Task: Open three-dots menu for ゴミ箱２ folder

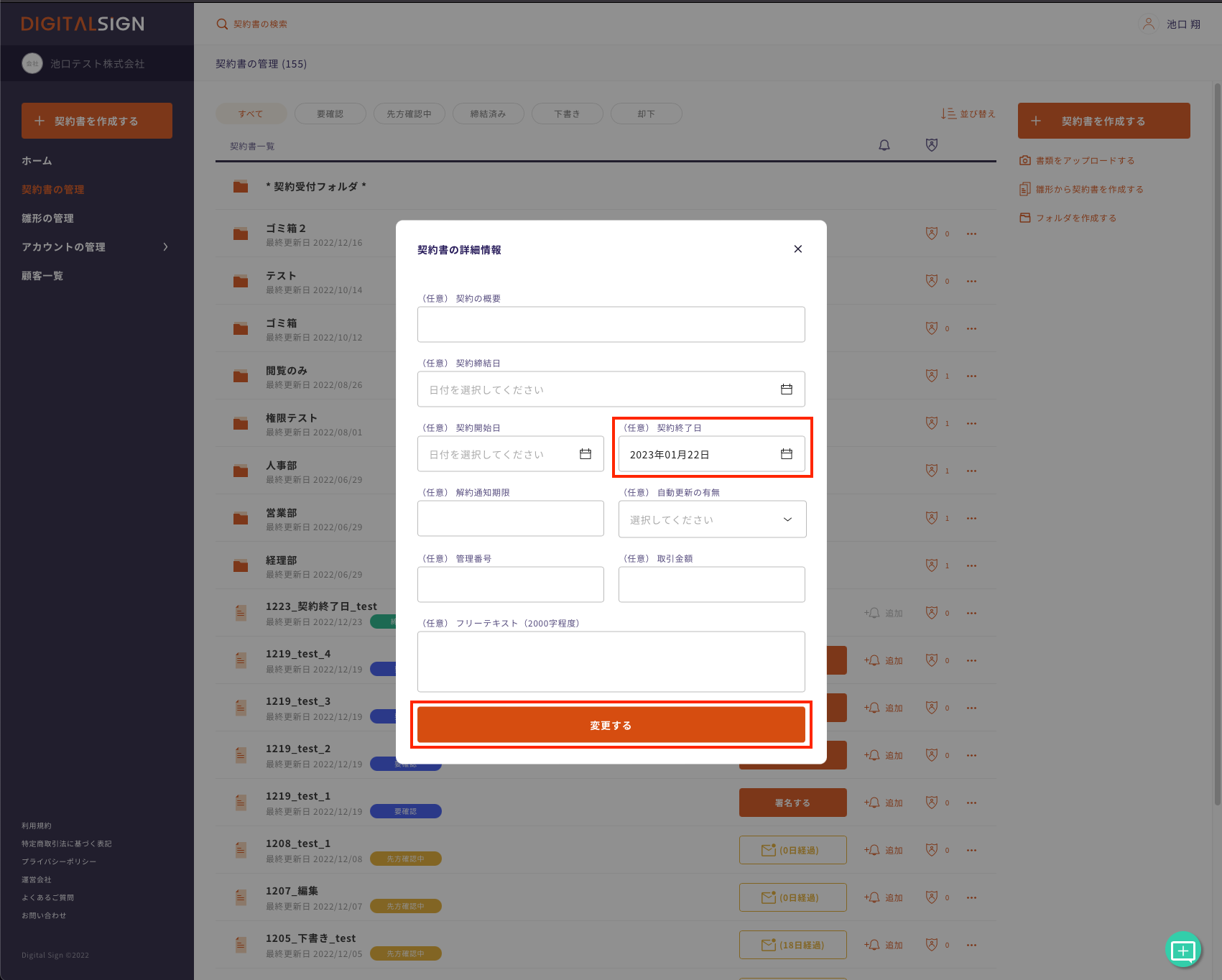Action: point(971,234)
